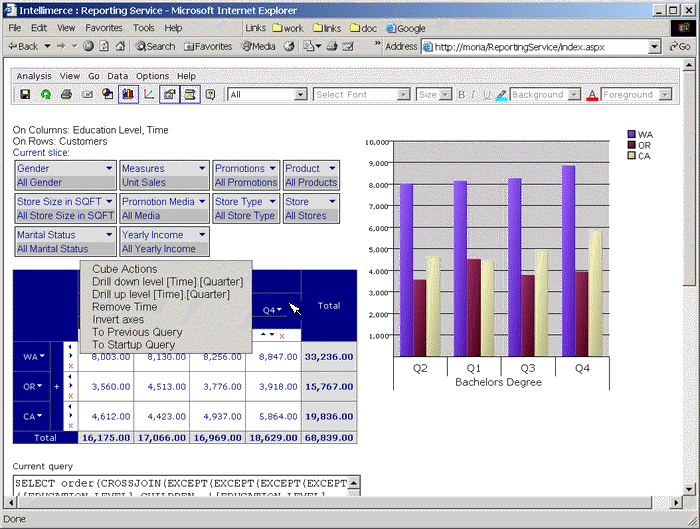Expand the Measures slicer dropdown
Image resolution: width=700 pixels, height=529 pixels.
pos(202,168)
